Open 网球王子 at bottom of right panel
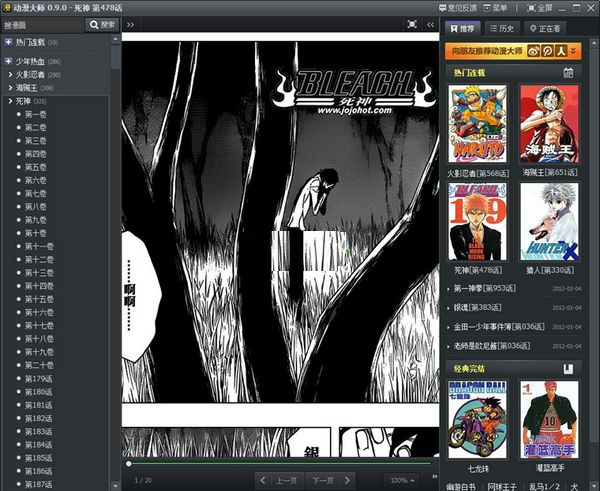Viewport: 600px width, 491px height. click(x=502, y=486)
